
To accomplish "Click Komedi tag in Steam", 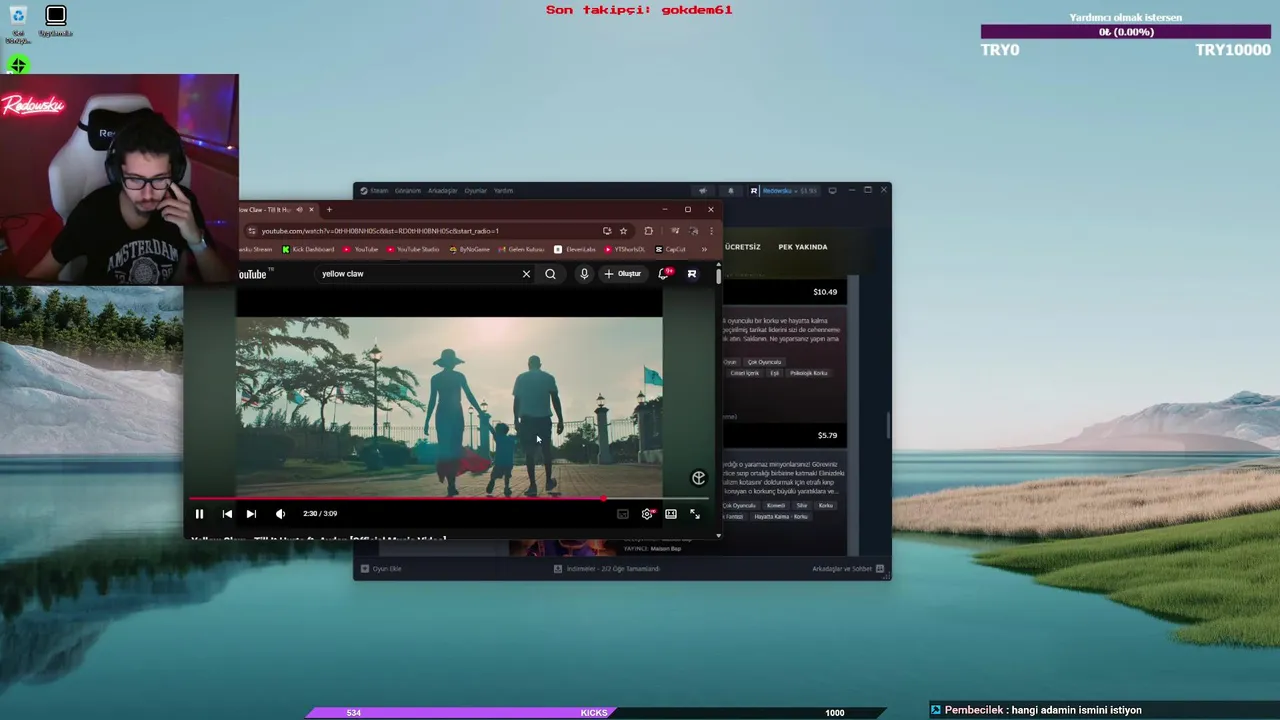I will tap(776, 506).
